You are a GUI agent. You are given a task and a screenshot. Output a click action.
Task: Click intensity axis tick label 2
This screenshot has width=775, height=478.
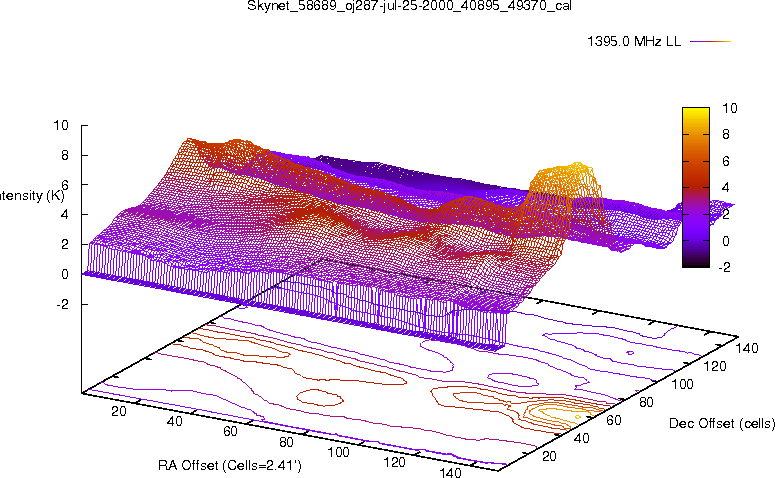pos(64,245)
